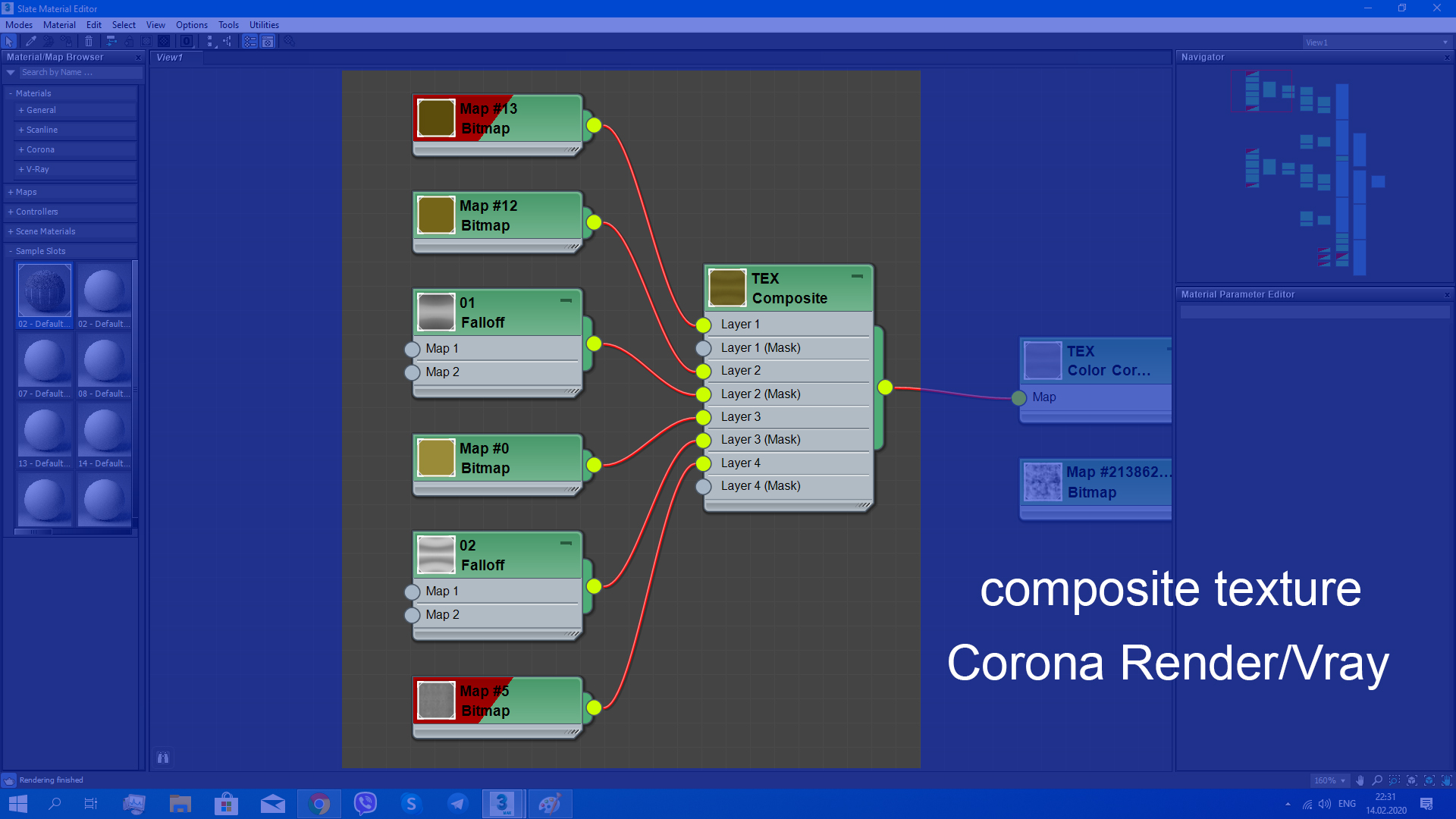The height and width of the screenshot is (819, 1456).
Task: Click the Zoom Extents cube icon
Action: [x=1412, y=780]
